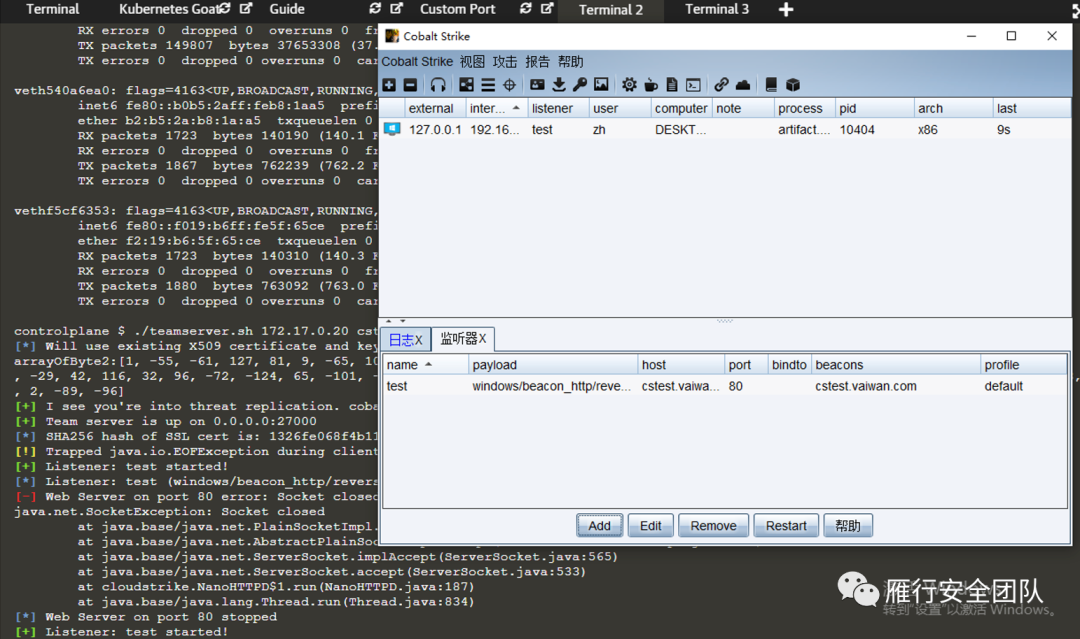Open the 报告 menu
The width and height of the screenshot is (1080, 639).
537,61
